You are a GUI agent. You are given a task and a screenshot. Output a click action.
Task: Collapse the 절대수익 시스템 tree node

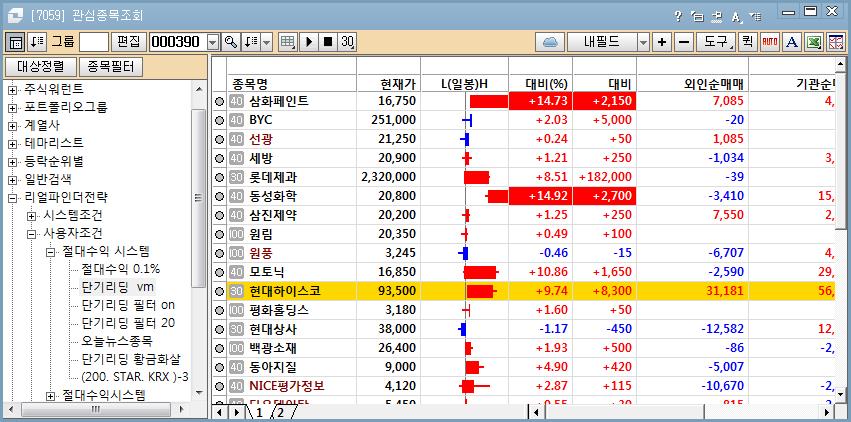(x=50, y=252)
